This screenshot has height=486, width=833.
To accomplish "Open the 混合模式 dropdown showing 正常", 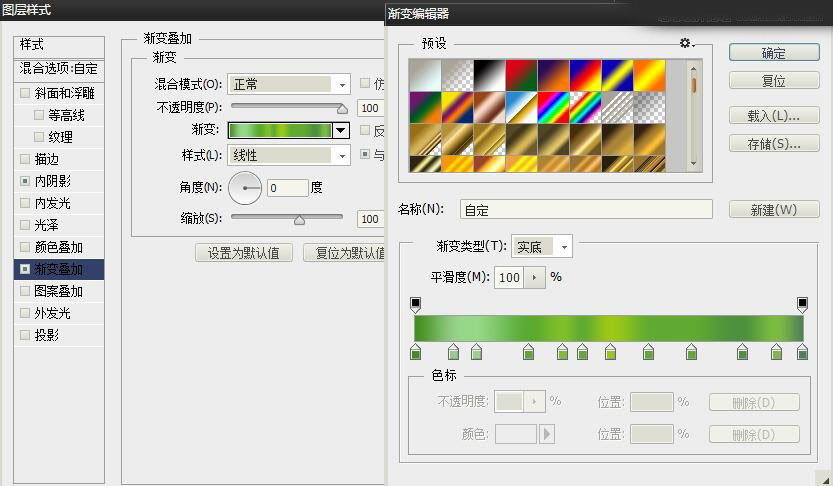I will [x=288, y=84].
